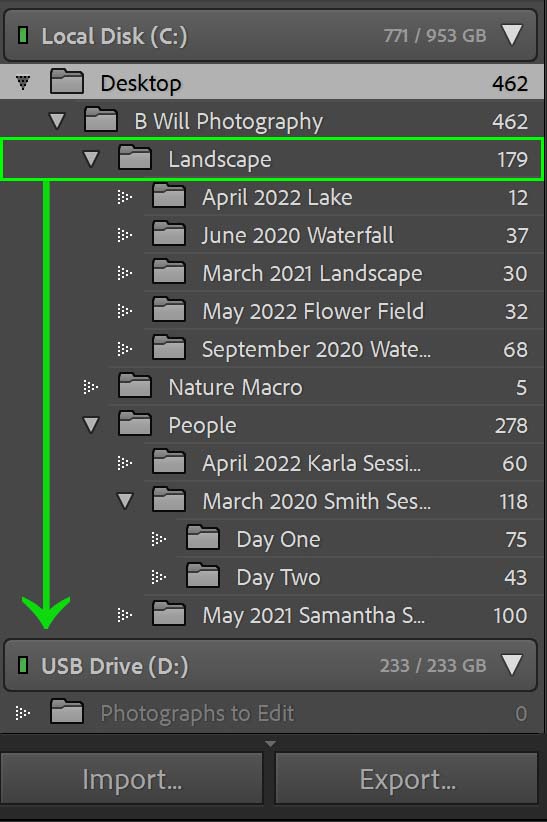Collapse the USB Drive (D:) volume panel
The height and width of the screenshot is (822, 547).
coord(512,665)
